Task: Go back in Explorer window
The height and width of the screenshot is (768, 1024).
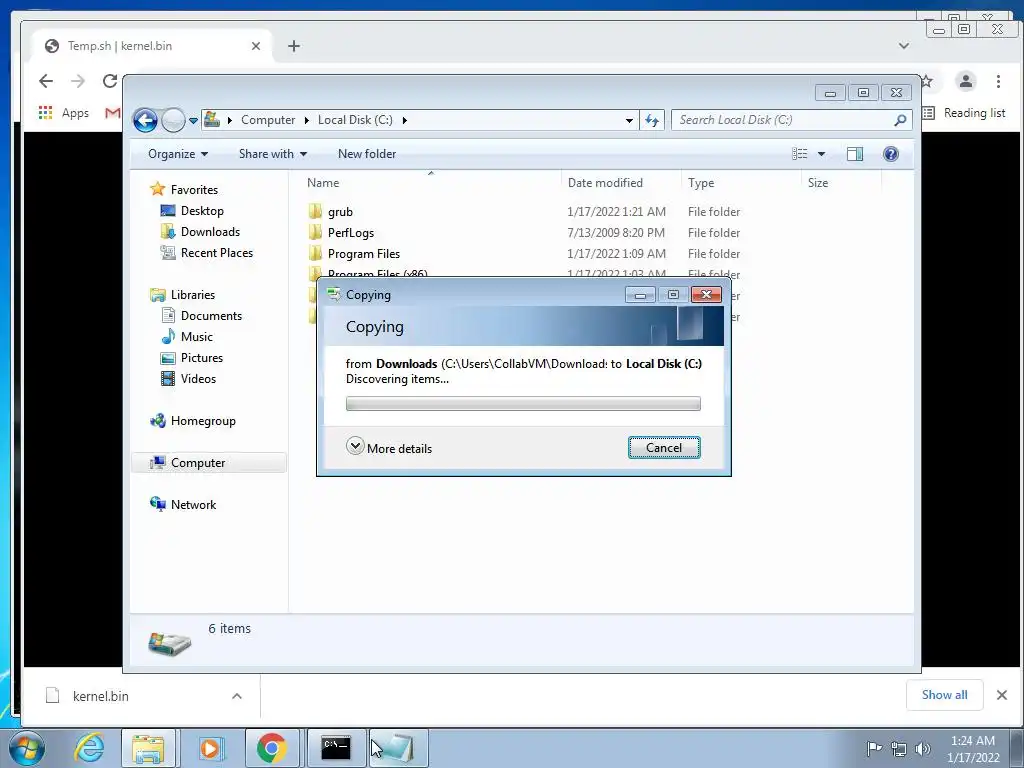Action: coord(145,120)
